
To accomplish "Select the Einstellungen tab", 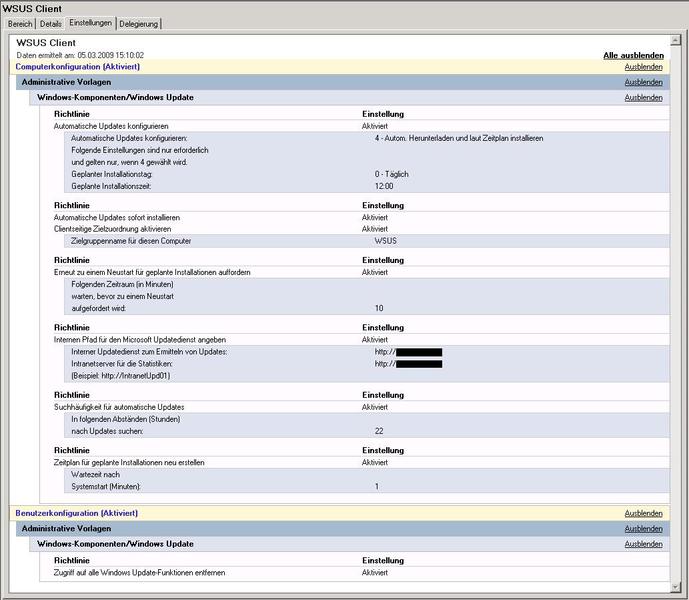I will click(x=91, y=23).
